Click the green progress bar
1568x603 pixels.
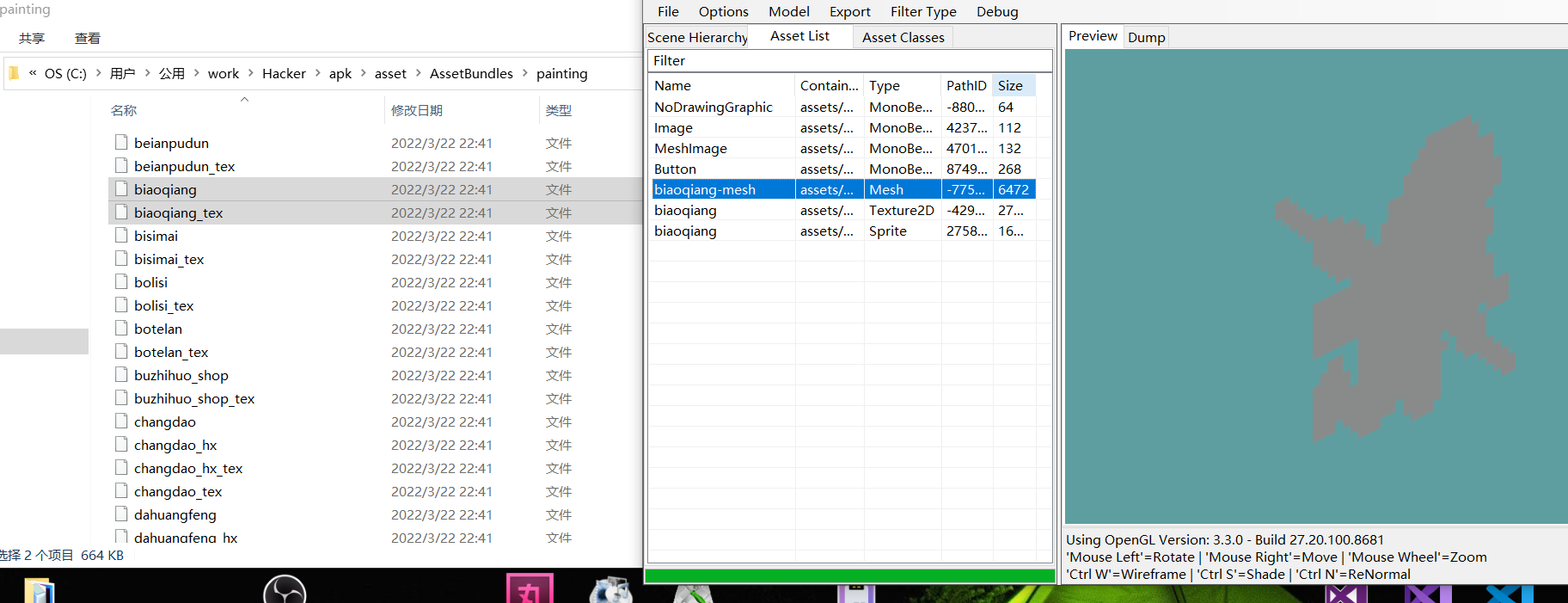click(849, 575)
